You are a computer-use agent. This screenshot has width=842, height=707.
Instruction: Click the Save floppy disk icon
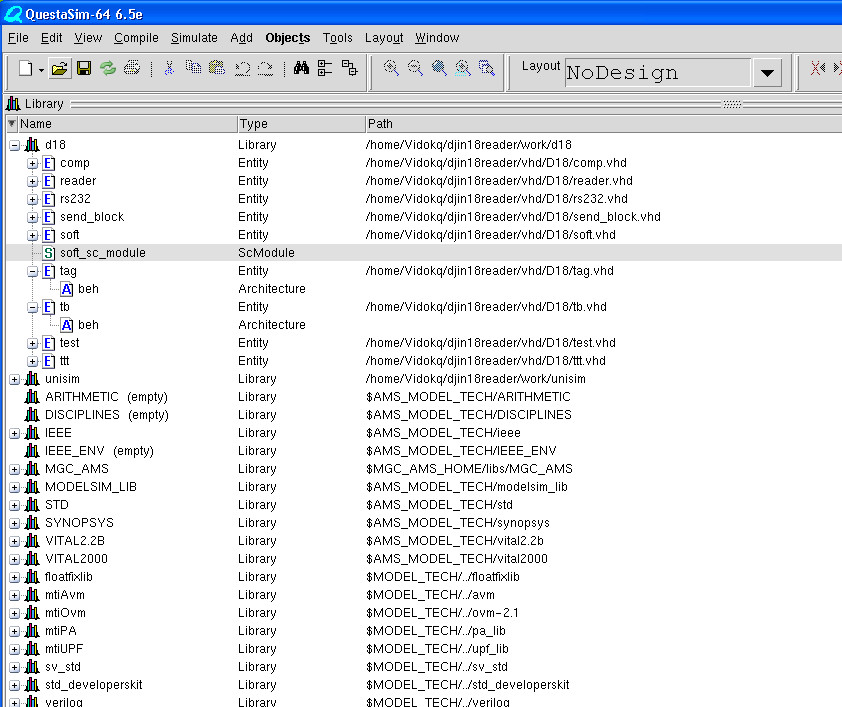(x=84, y=69)
